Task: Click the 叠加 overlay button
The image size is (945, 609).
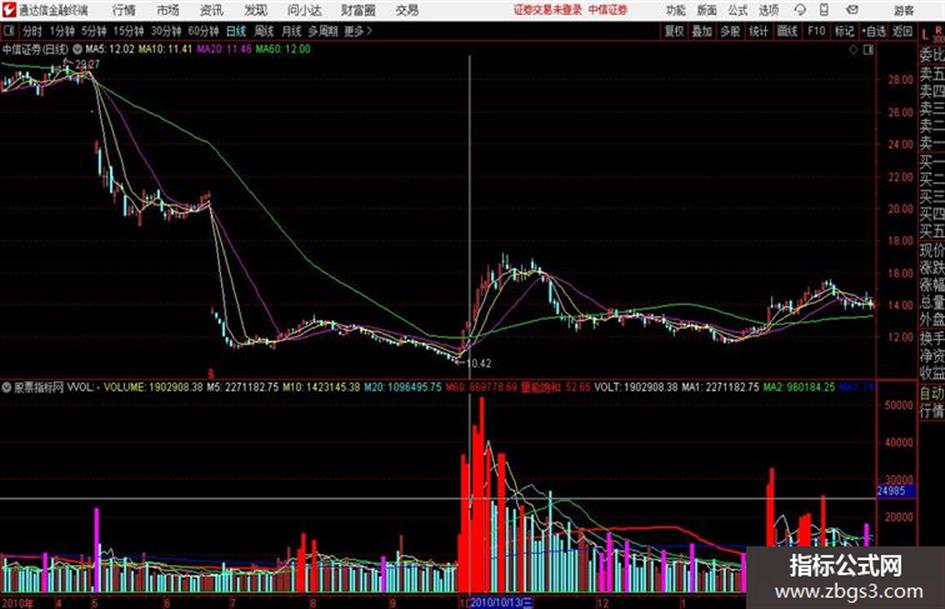Action: (702, 31)
